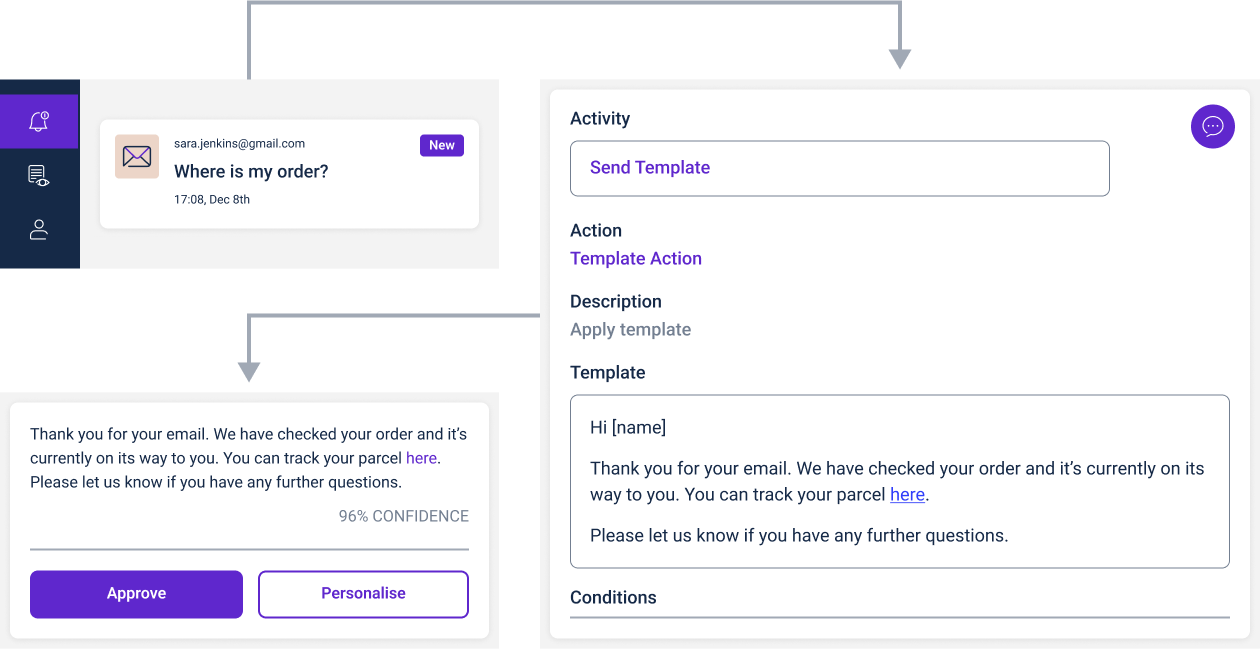Open the 'Where is my order?' email
The height and width of the screenshot is (649, 1260).
coord(289,173)
